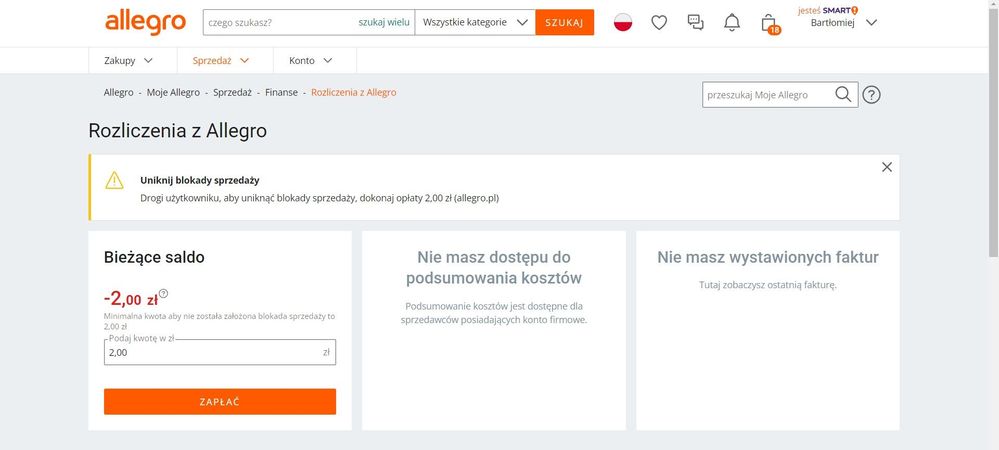The image size is (999, 450).
Task: Click Nie masz wystawionych faktur heading
Action: pos(768,258)
